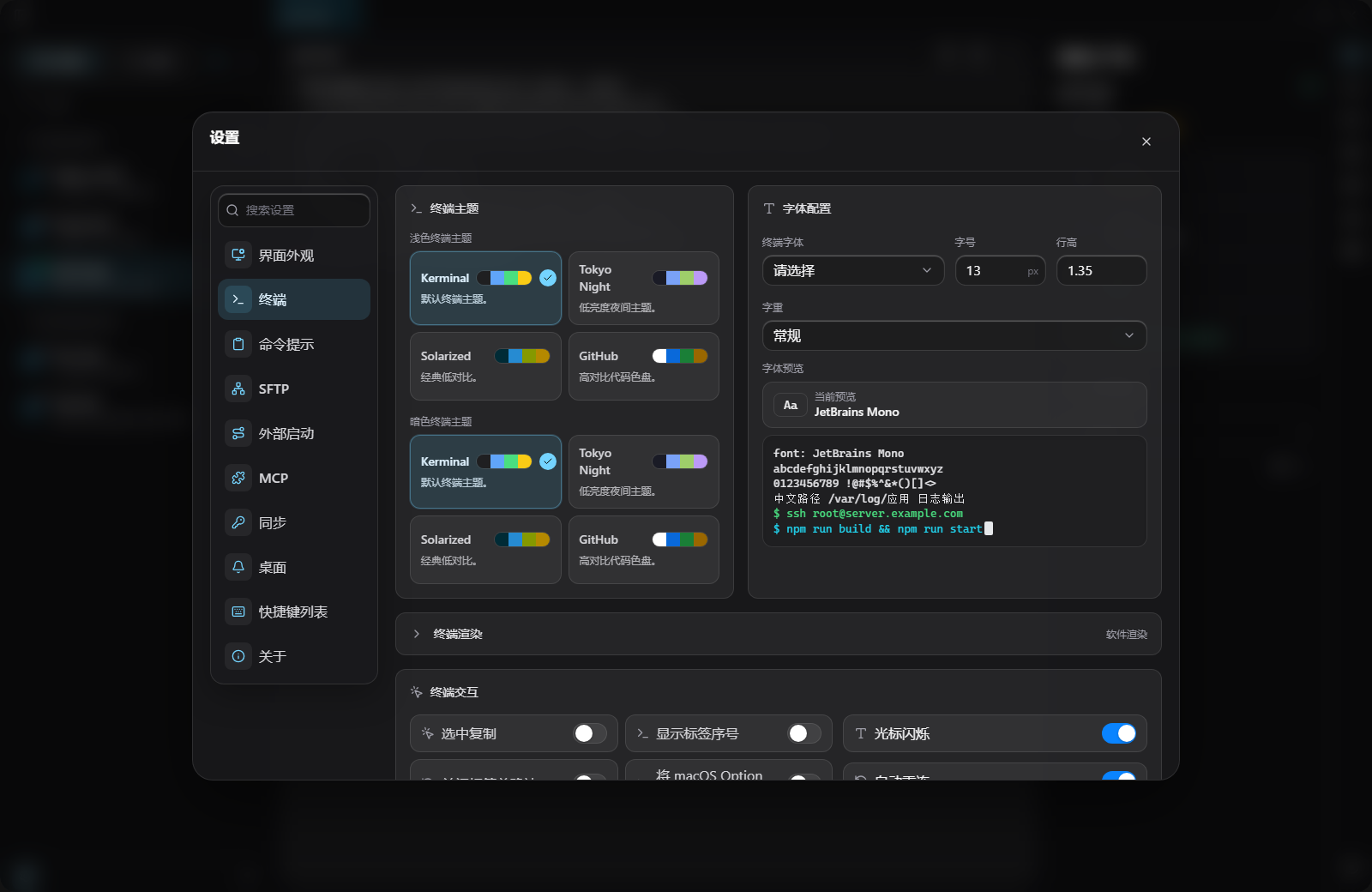
Task: Open the 命令提示 settings section
Action: click(x=294, y=344)
